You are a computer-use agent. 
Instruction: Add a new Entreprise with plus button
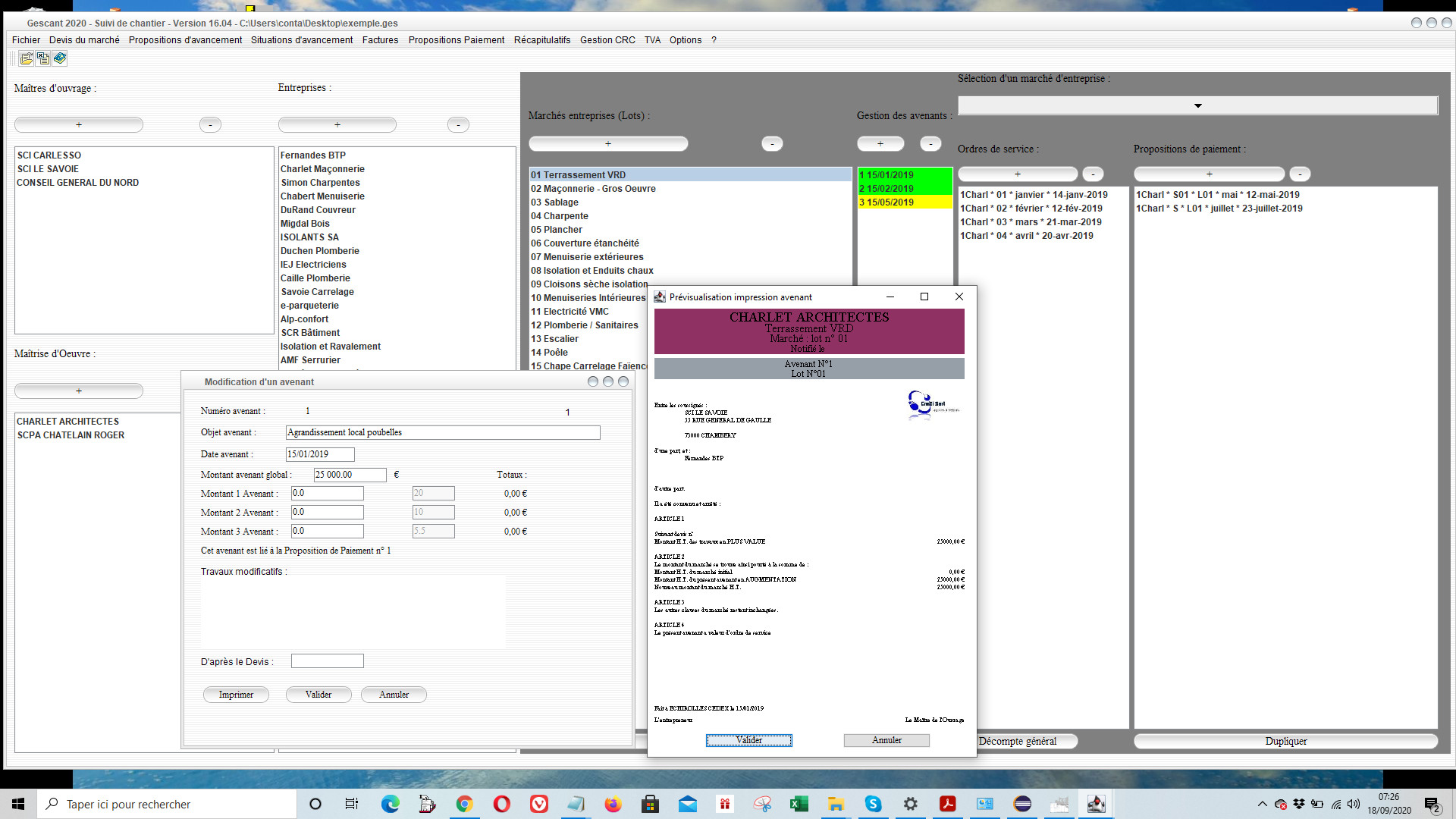pyautogui.click(x=337, y=124)
